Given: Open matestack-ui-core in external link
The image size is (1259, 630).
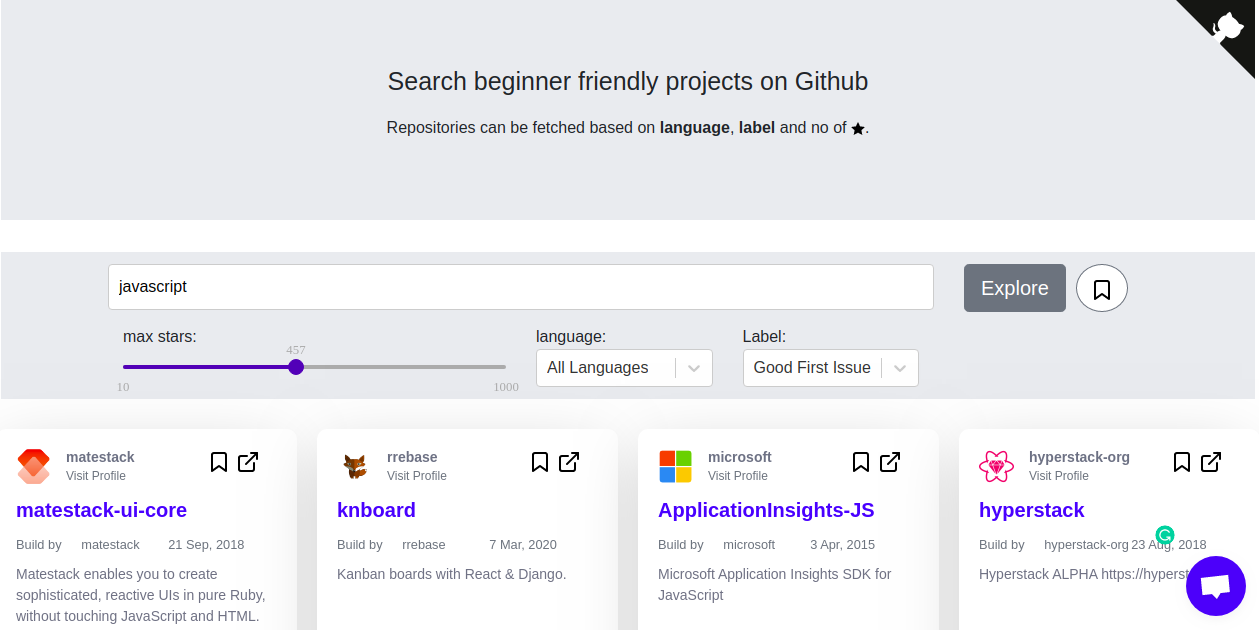Looking at the screenshot, I should point(248,462).
